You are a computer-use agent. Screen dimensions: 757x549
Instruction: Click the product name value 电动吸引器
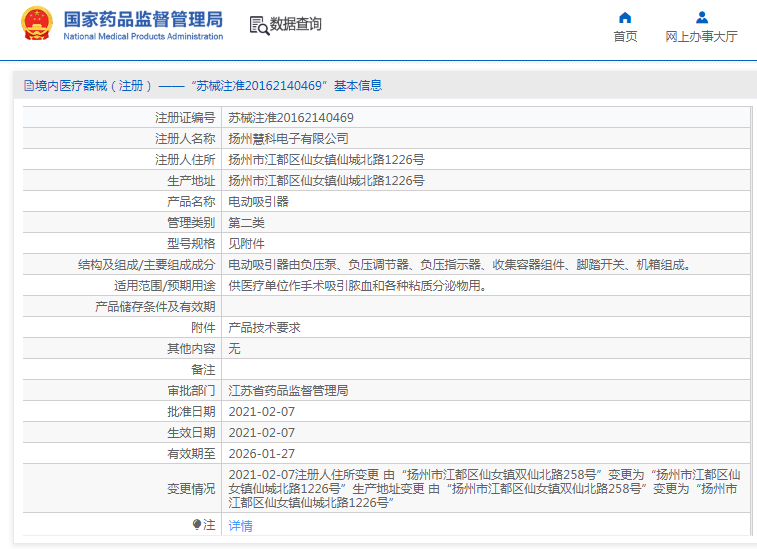258,201
